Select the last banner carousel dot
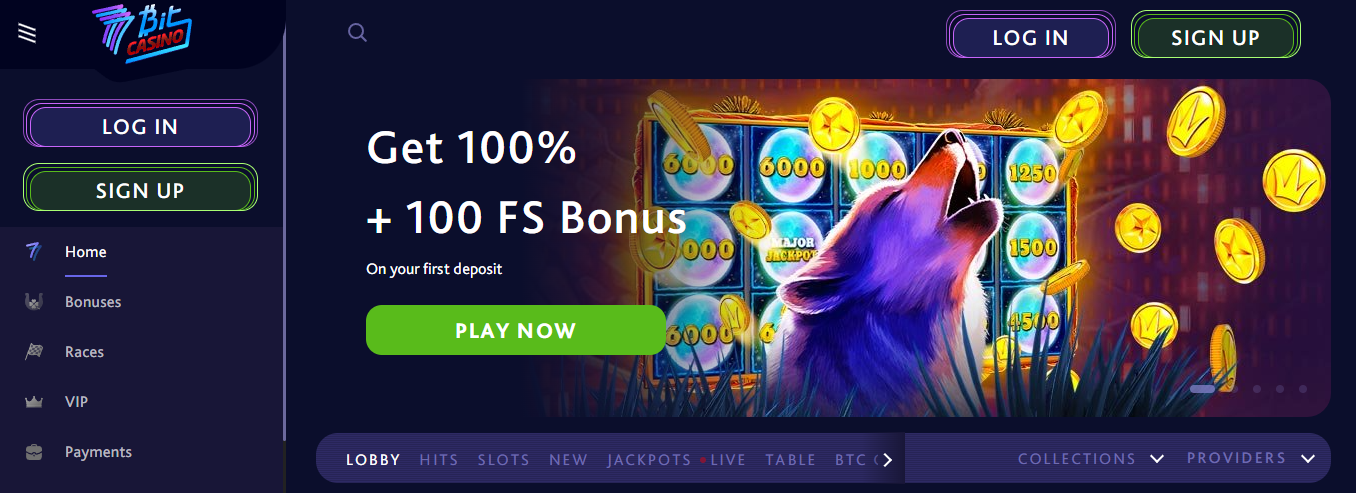Image resolution: width=1356 pixels, height=493 pixels. [x=1303, y=389]
